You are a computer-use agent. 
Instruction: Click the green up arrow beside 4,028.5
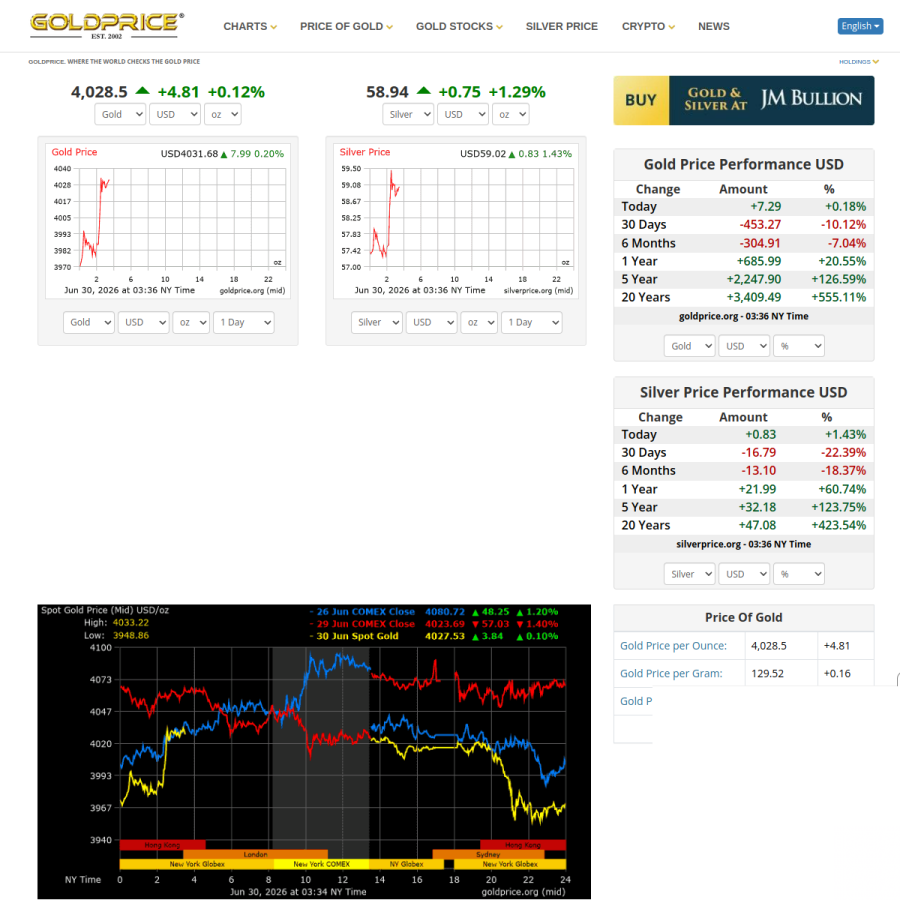tap(142, 91)
